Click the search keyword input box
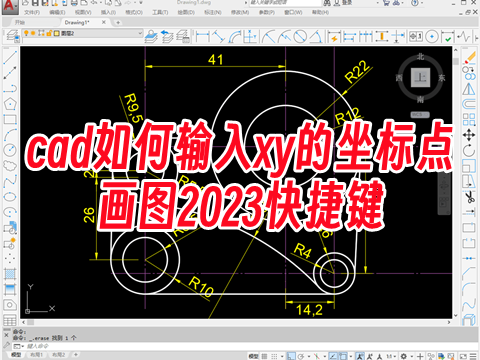480x360 pixels. pos(284,3)
